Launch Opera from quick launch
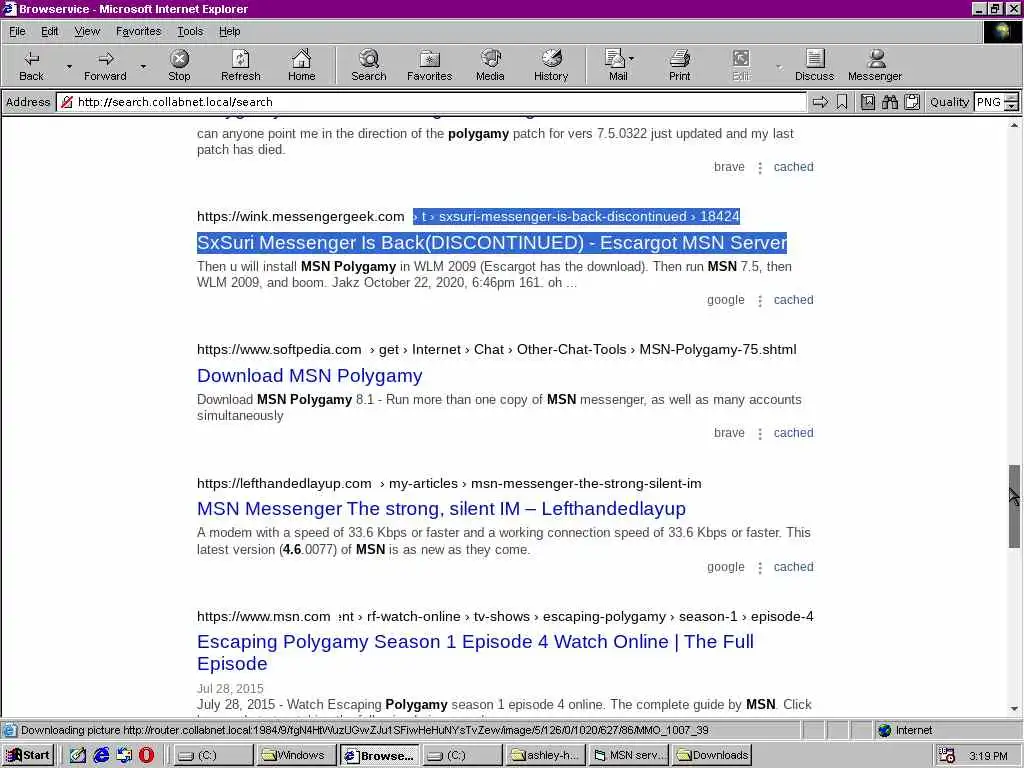This screenshot has height=768, width=1024. (x=146, y=755)
